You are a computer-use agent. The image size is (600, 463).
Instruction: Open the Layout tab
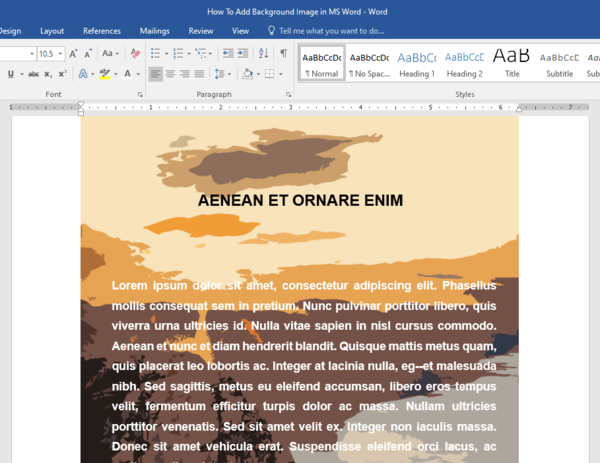point(52,31)
